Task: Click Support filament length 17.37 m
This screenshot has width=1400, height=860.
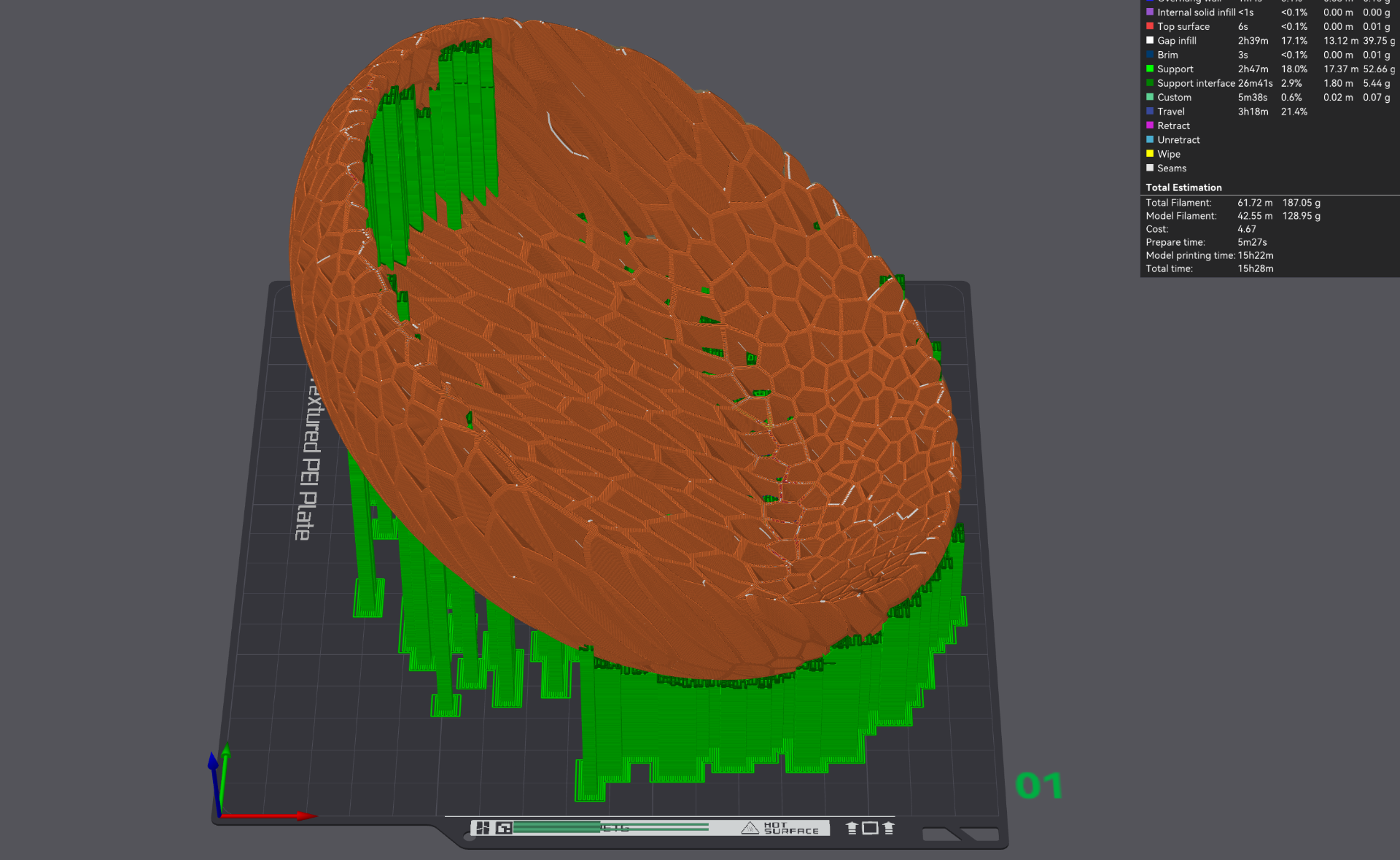Action: tap(1341, 69)
